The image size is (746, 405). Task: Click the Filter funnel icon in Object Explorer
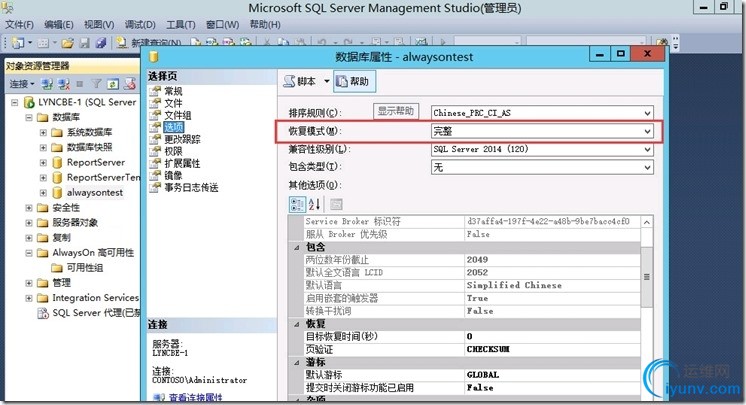pyautogui.click(x=97, y=84)
